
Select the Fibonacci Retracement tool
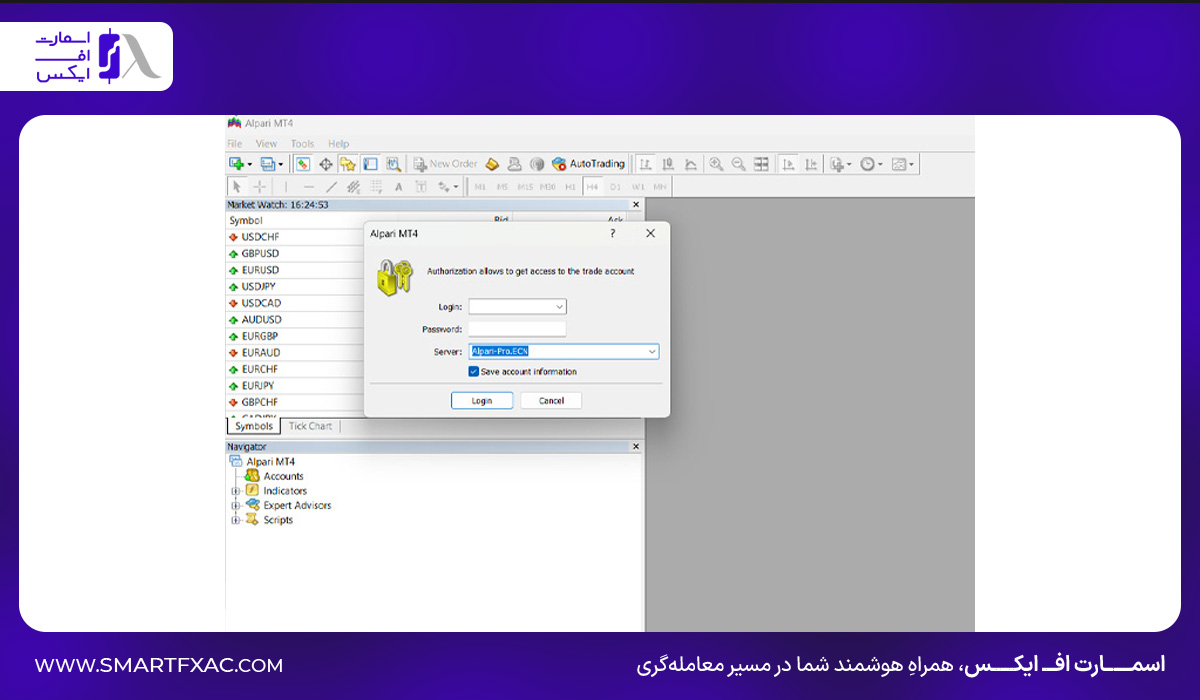tap(376, 186)
